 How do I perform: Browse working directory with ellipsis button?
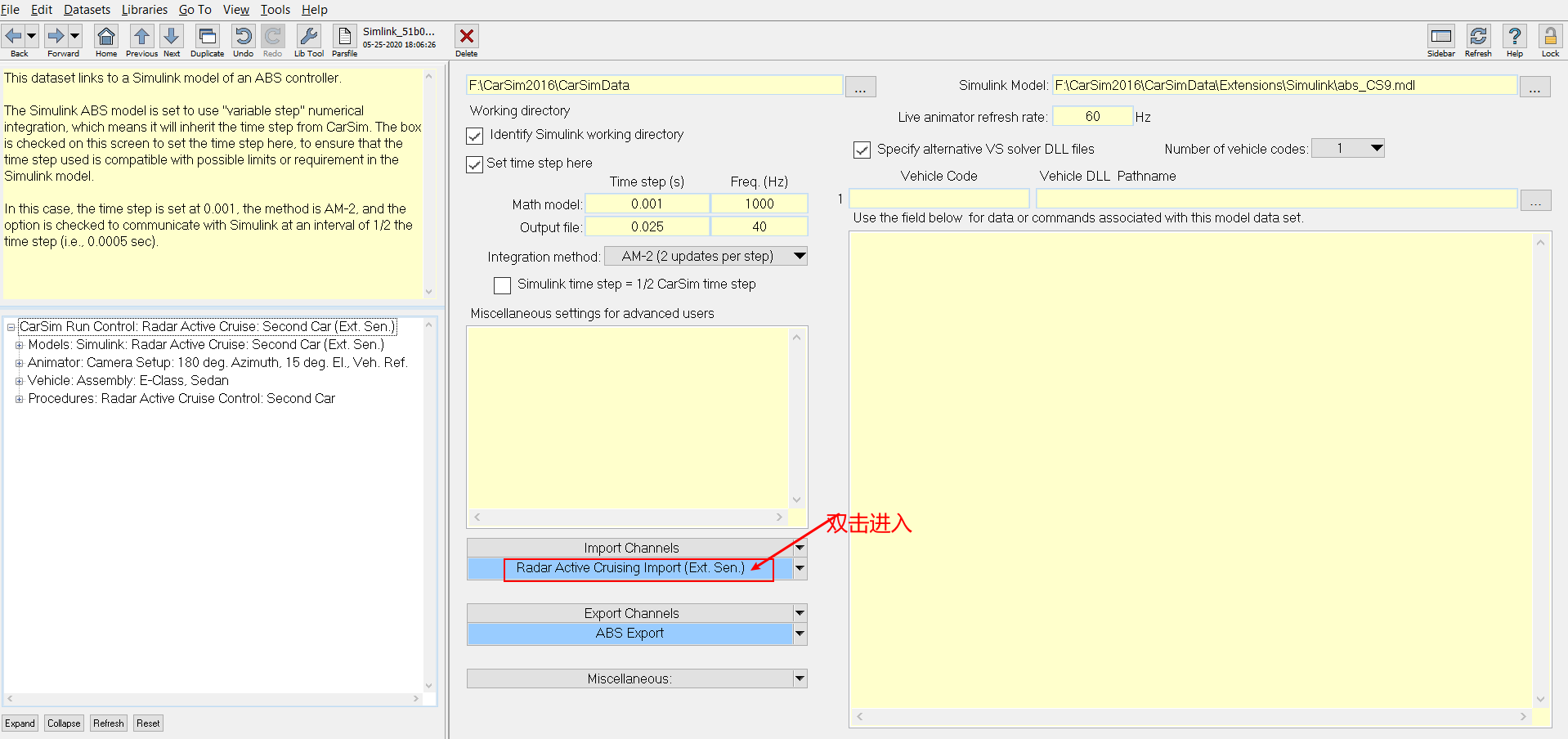click(x=860, y=87)
